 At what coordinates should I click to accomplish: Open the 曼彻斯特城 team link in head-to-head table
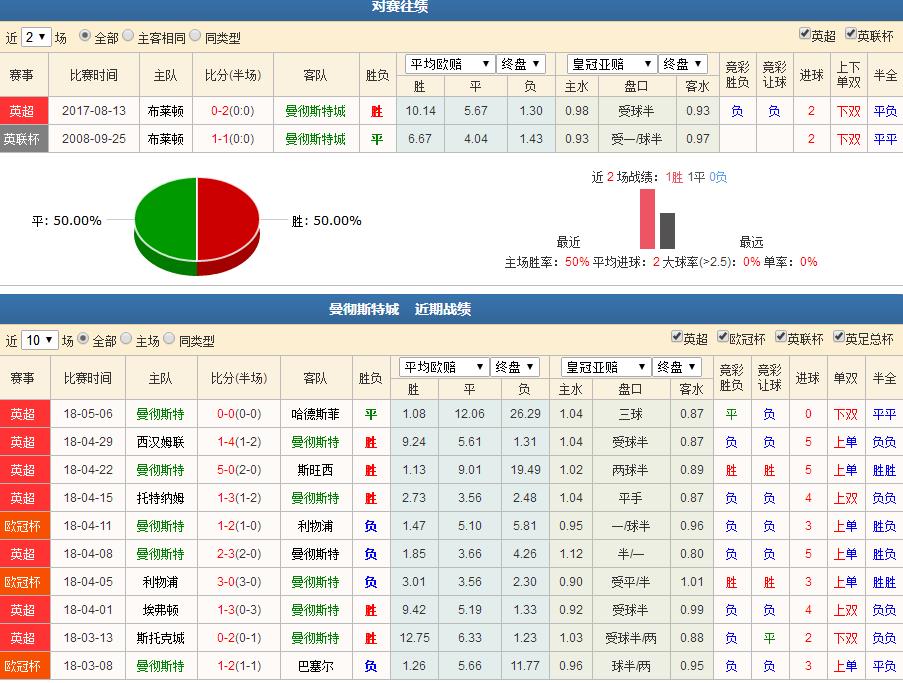pos(317,111)
